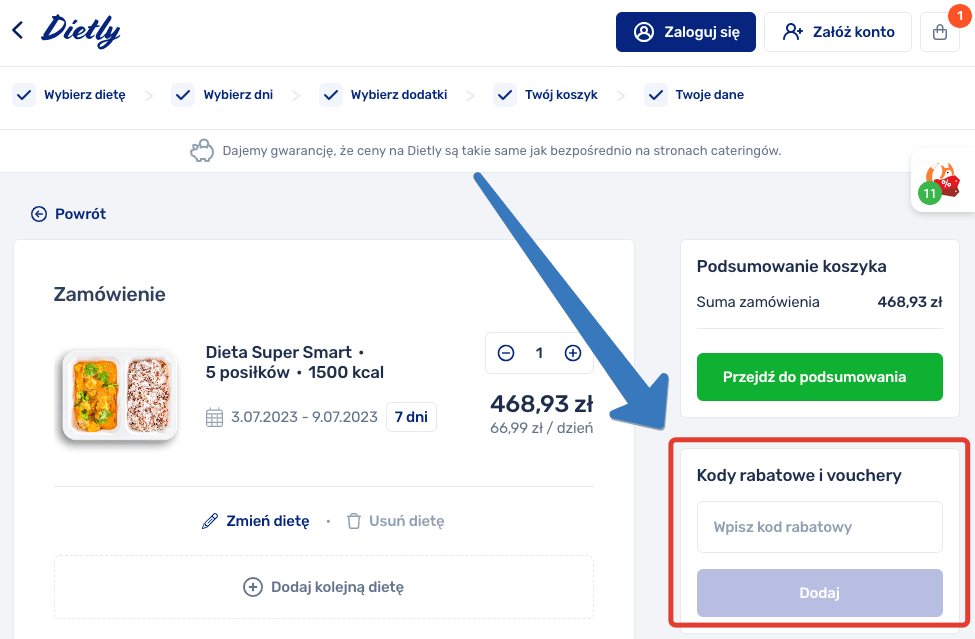Open the shopping cart icon

(x=939, y=32)
